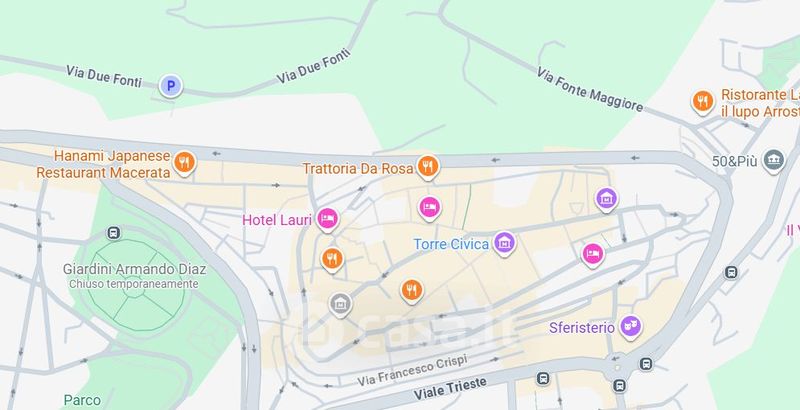Click the bus stop icon near Giardini Diaz
The width and height of the screenshot is (800, 410).
(x=113, y=233)
